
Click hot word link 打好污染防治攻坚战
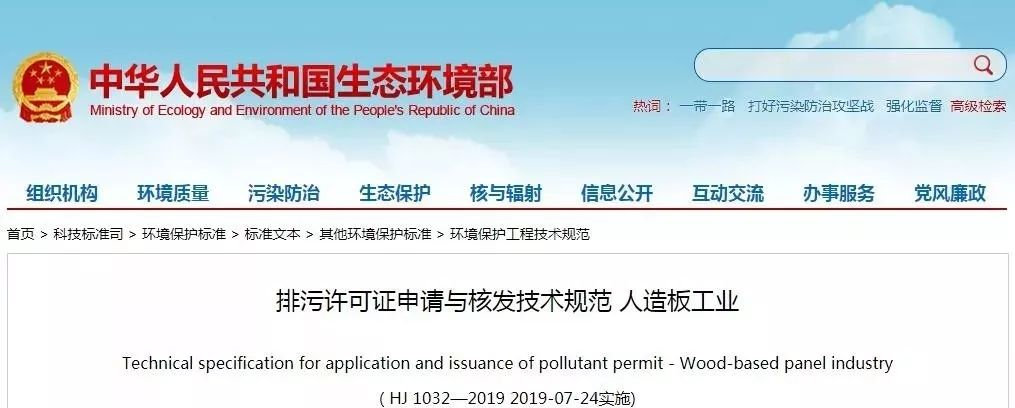click(810, 106)
